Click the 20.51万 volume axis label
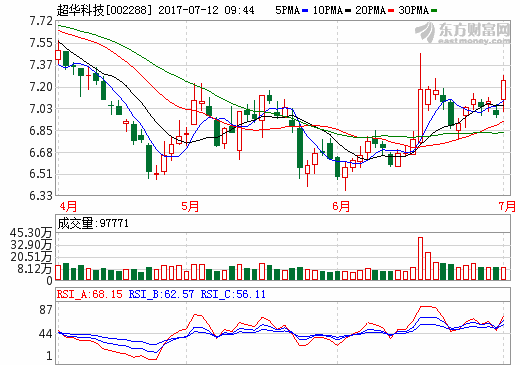This screenshot has height=365, width=520. (x=31, y=257)
